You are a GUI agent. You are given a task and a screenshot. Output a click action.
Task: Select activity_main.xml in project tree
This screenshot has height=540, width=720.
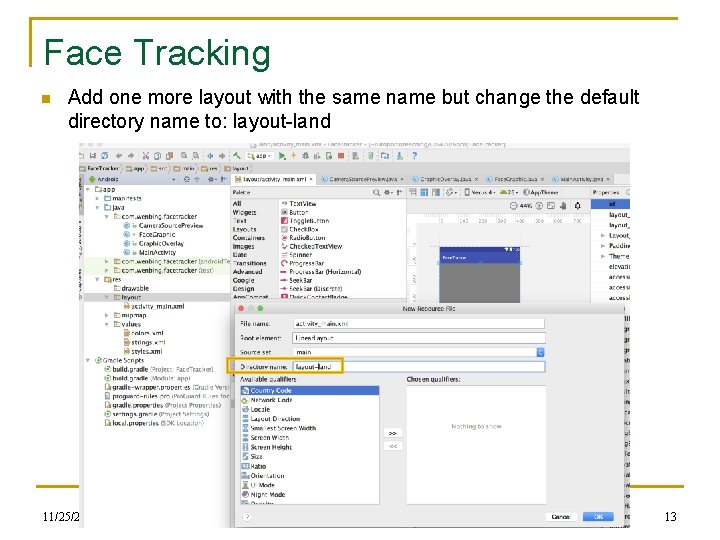click(x=154, y=306)
